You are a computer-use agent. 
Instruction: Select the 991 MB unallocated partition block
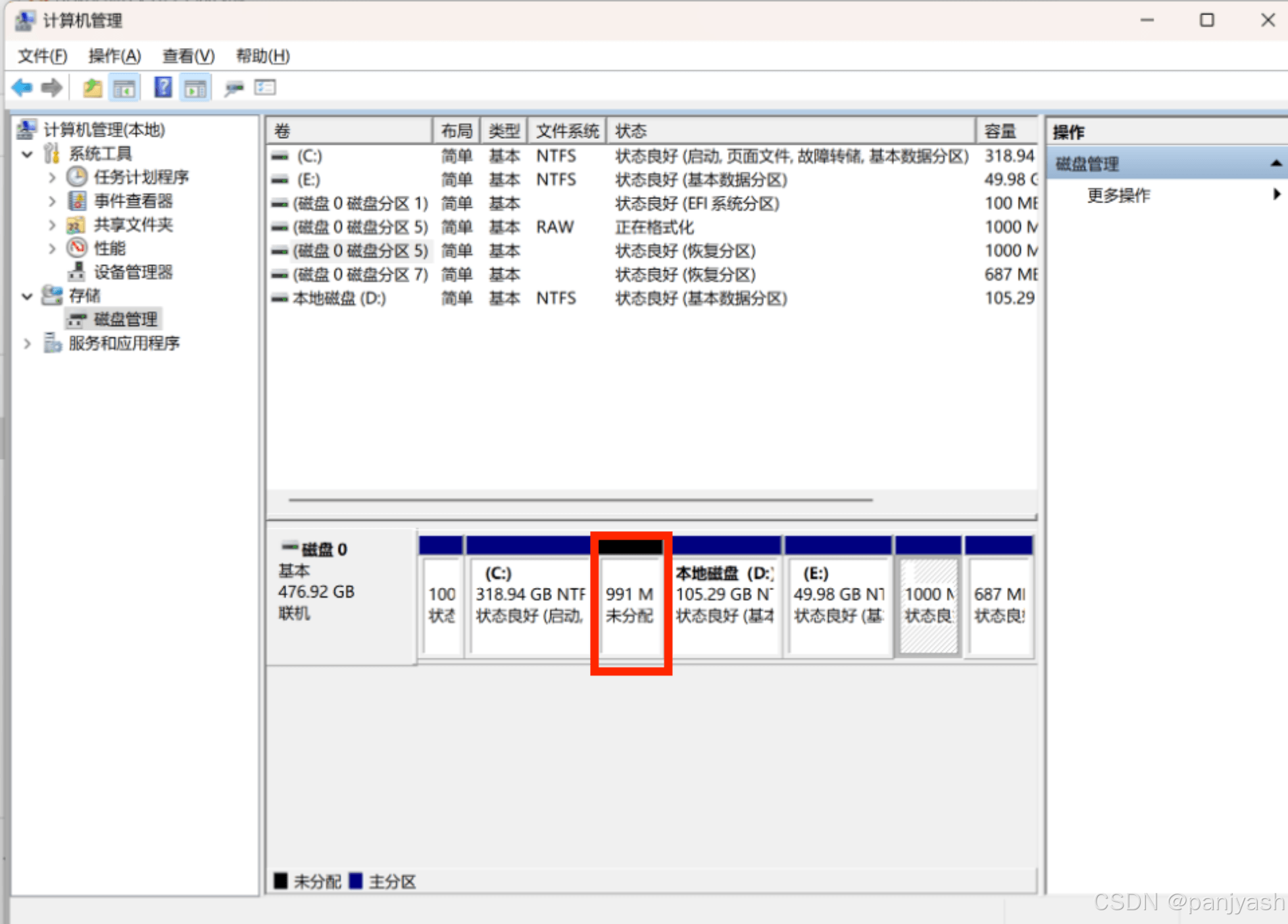(630, 605)
